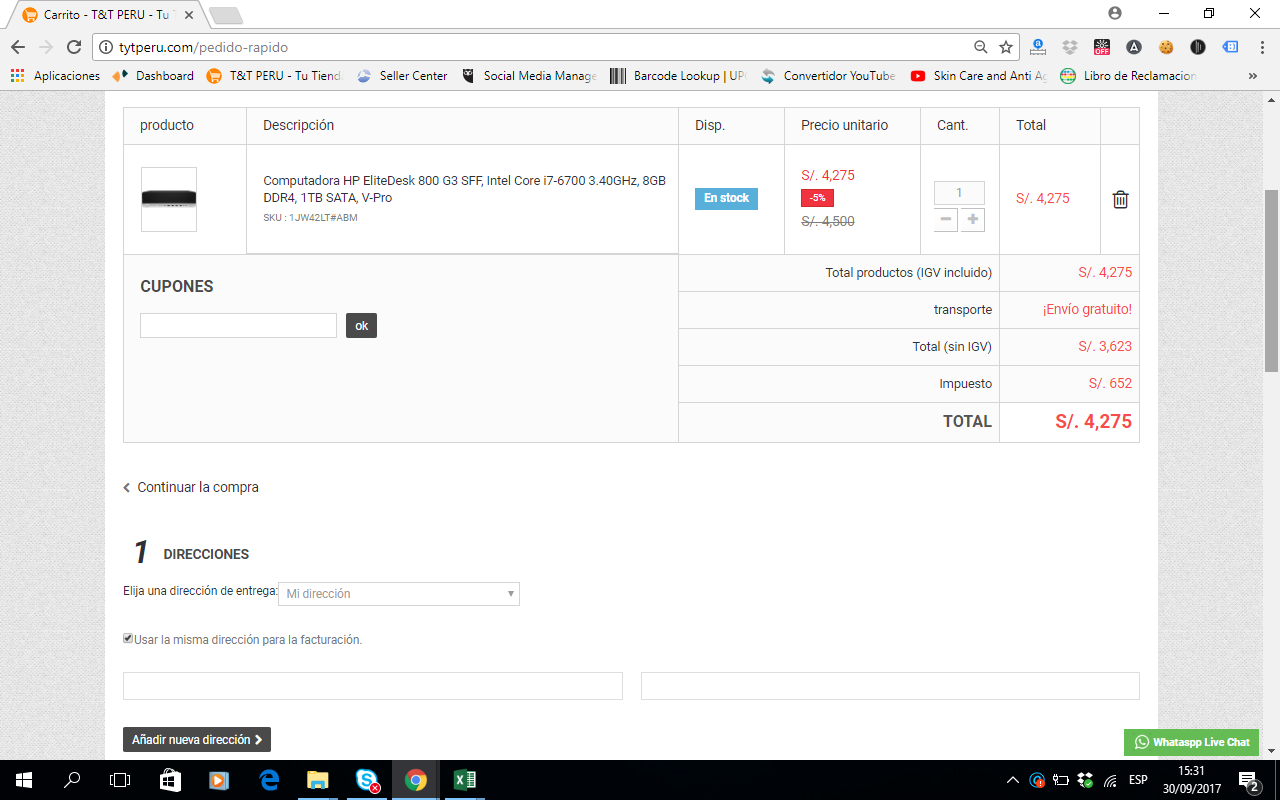Viewport: 1280px width, 800px height.
Task: Open Windows taskbar search
Action: point(72,780)
